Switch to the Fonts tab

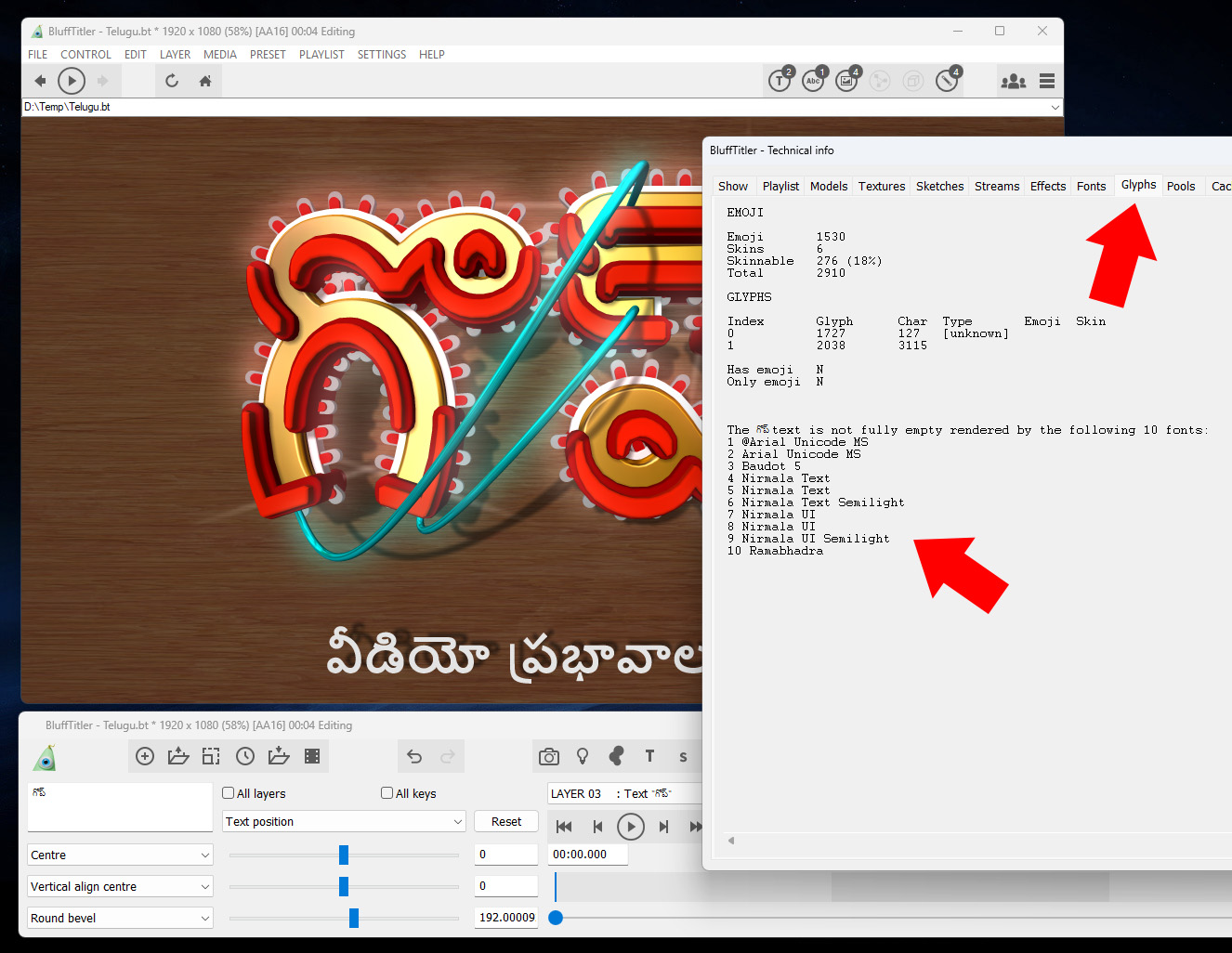click(1091, 187)
